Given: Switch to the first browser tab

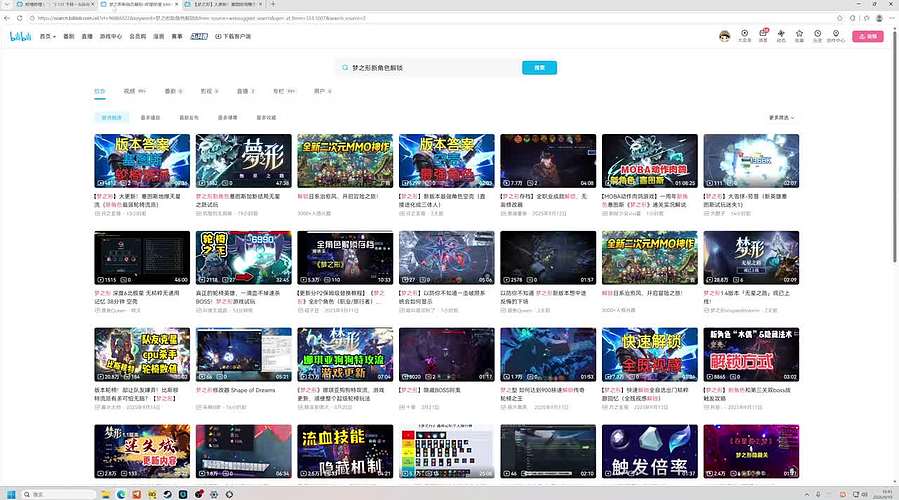Looking at the screenshot, I should [x=54, y=4].
